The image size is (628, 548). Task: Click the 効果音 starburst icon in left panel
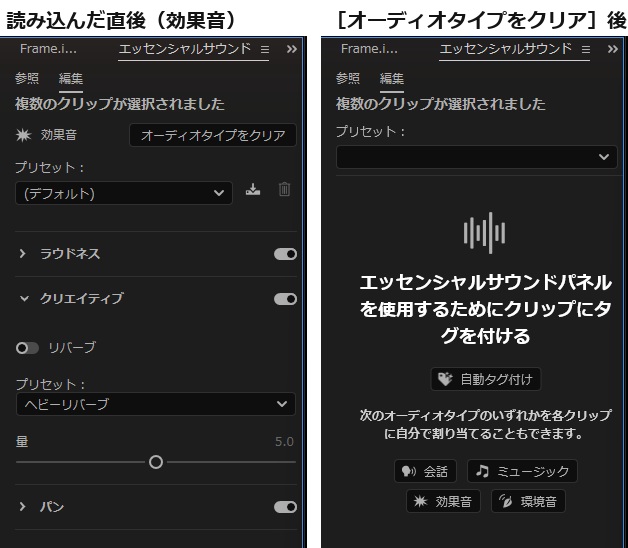click(23, 135)
